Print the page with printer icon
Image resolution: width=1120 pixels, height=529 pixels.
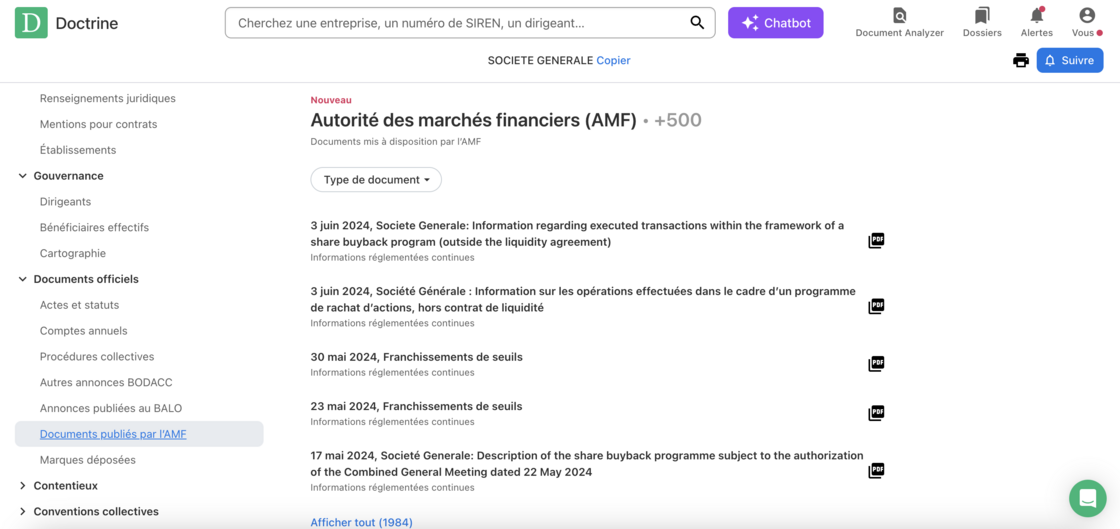coord(1020,61)
